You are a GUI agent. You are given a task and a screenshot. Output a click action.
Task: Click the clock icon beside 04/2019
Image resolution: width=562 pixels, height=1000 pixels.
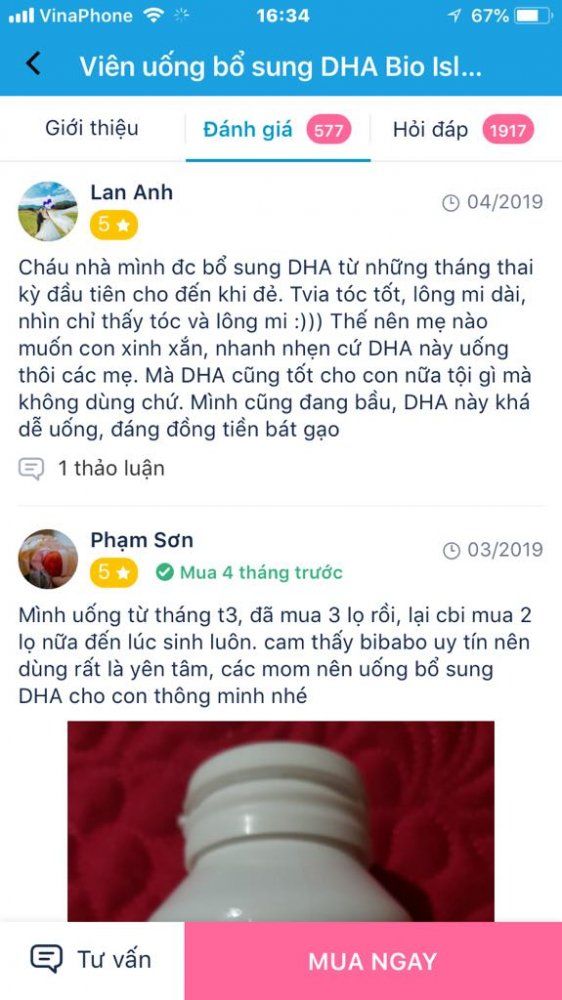(x=450, y=203)
